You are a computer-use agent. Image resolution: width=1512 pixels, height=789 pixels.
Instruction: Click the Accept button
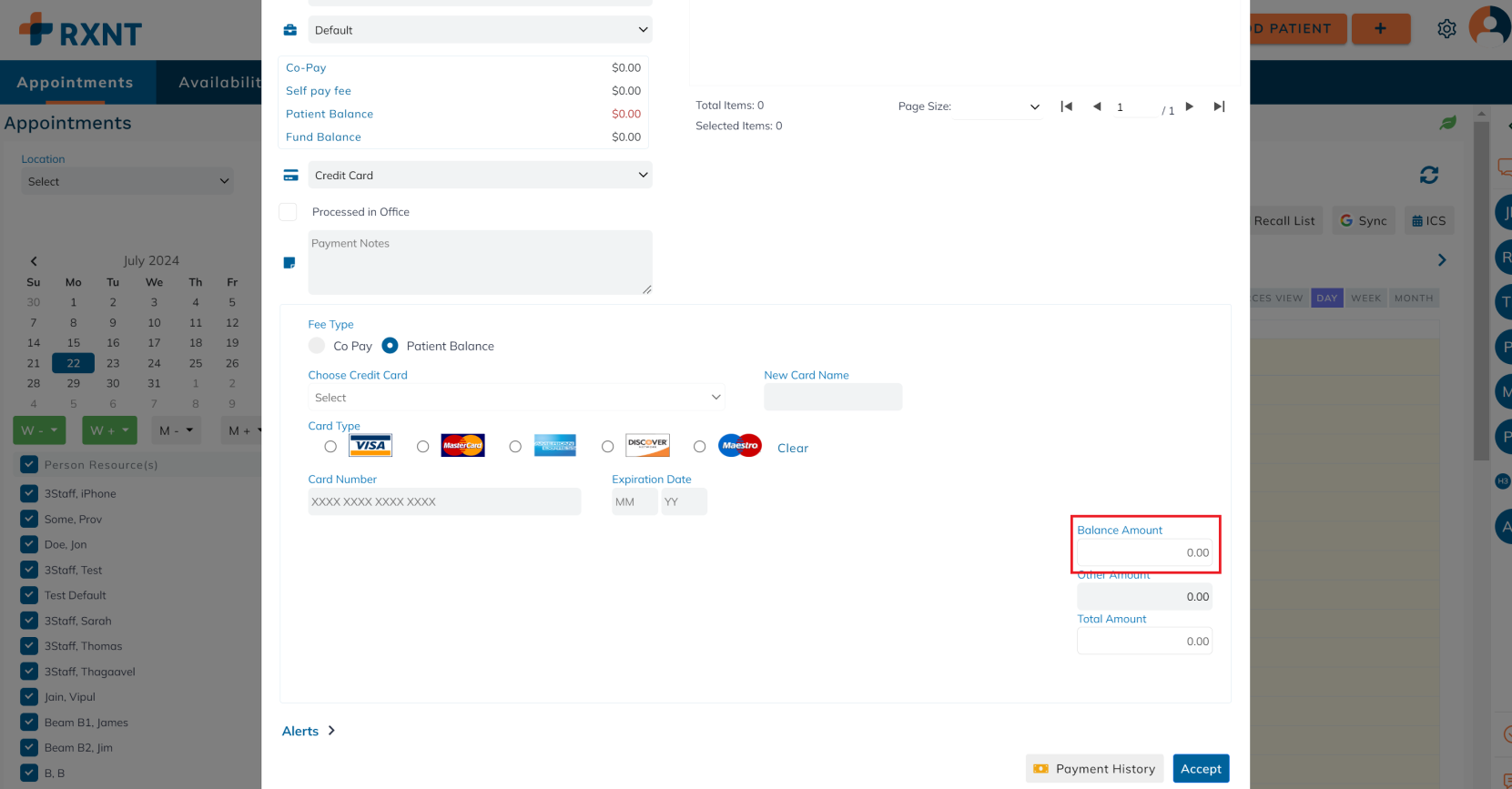(1201, 769)
